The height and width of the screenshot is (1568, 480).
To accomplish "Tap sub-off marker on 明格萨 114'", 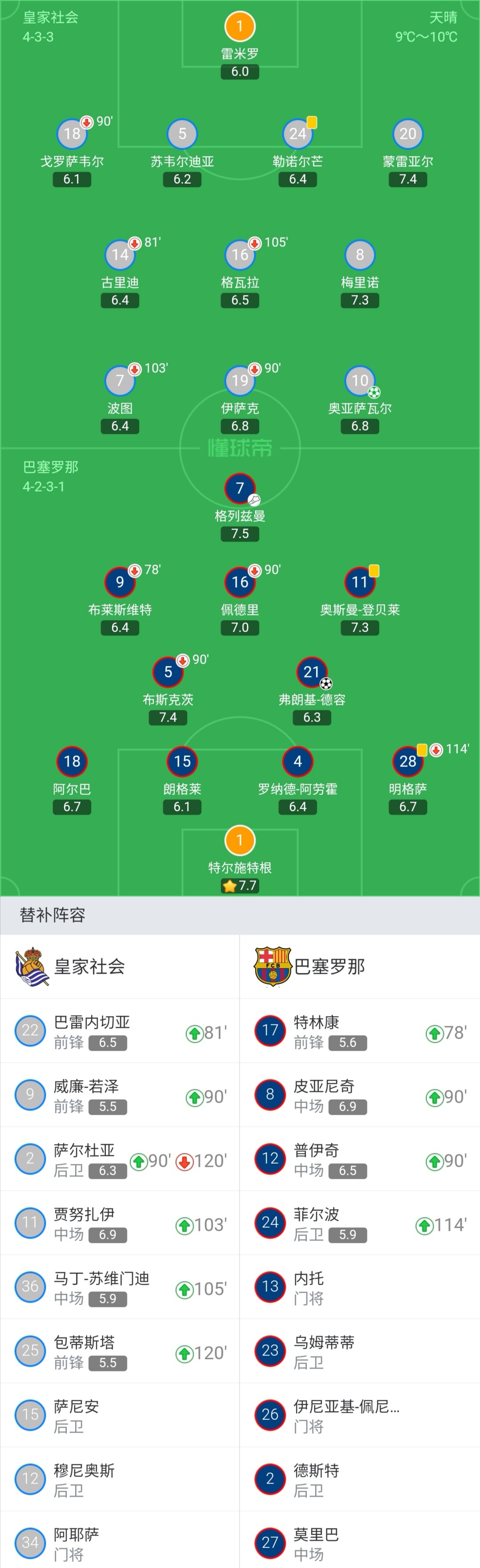I will (436, 750).
